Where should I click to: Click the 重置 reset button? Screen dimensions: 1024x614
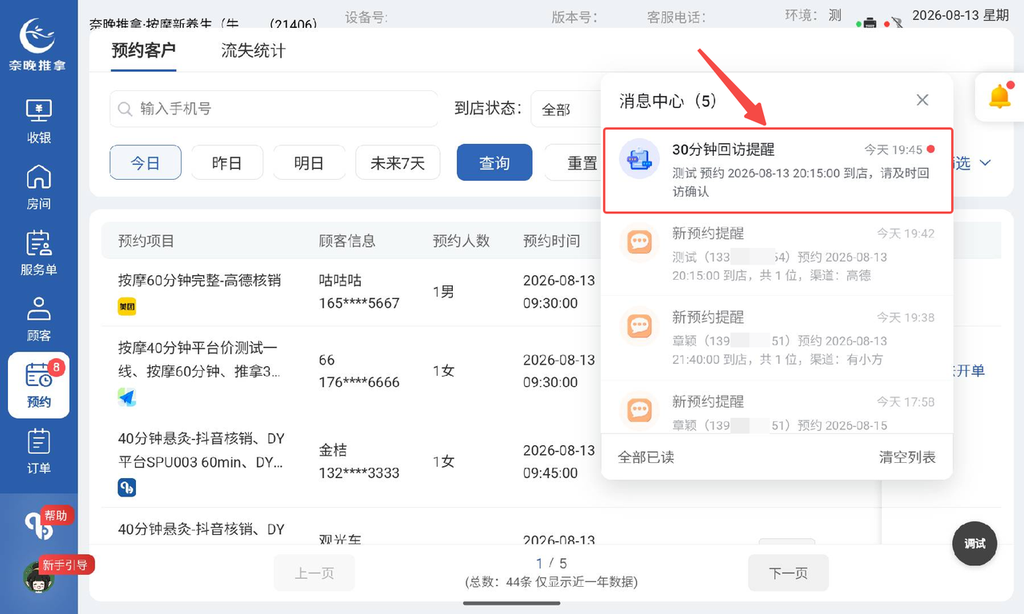(x=573, y=163)
